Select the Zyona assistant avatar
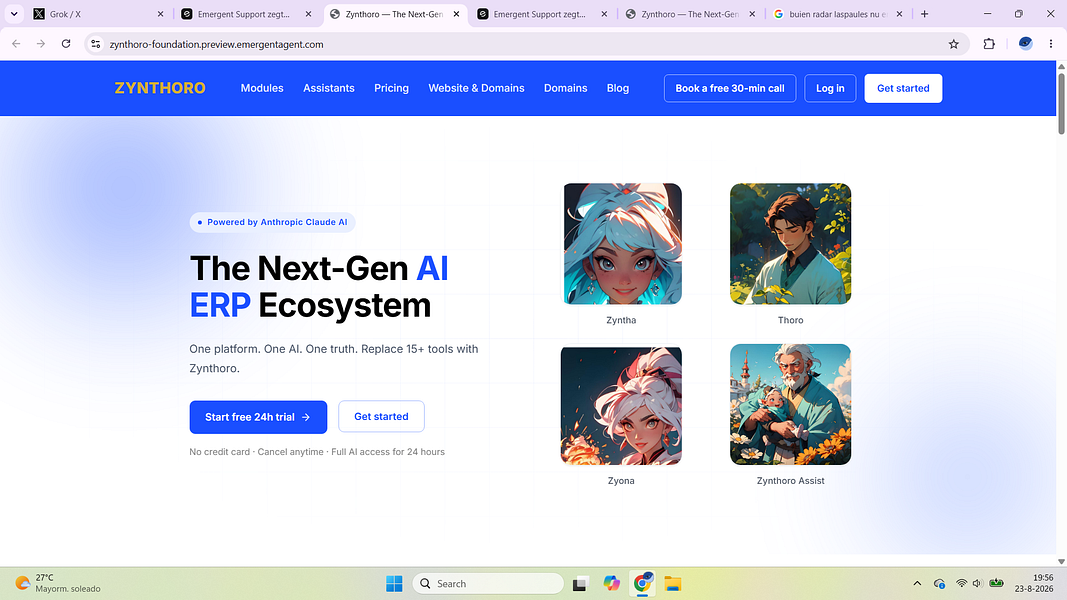The image size is (1067, 600). [x=621, y=405]
